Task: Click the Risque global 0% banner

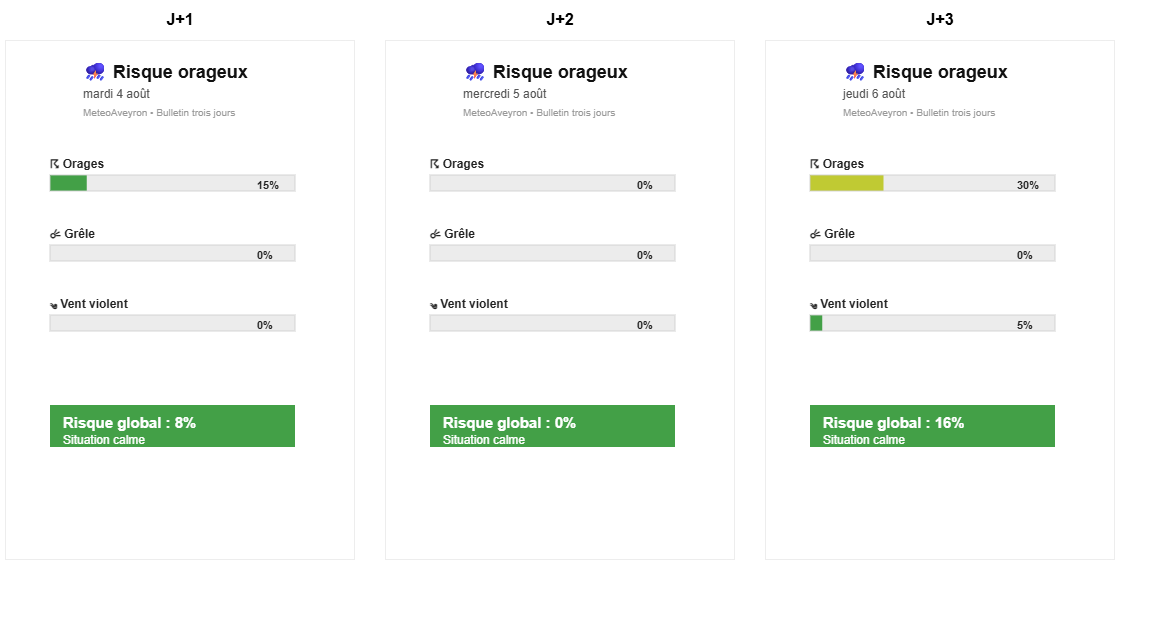Action: click(x=552, y=426)
